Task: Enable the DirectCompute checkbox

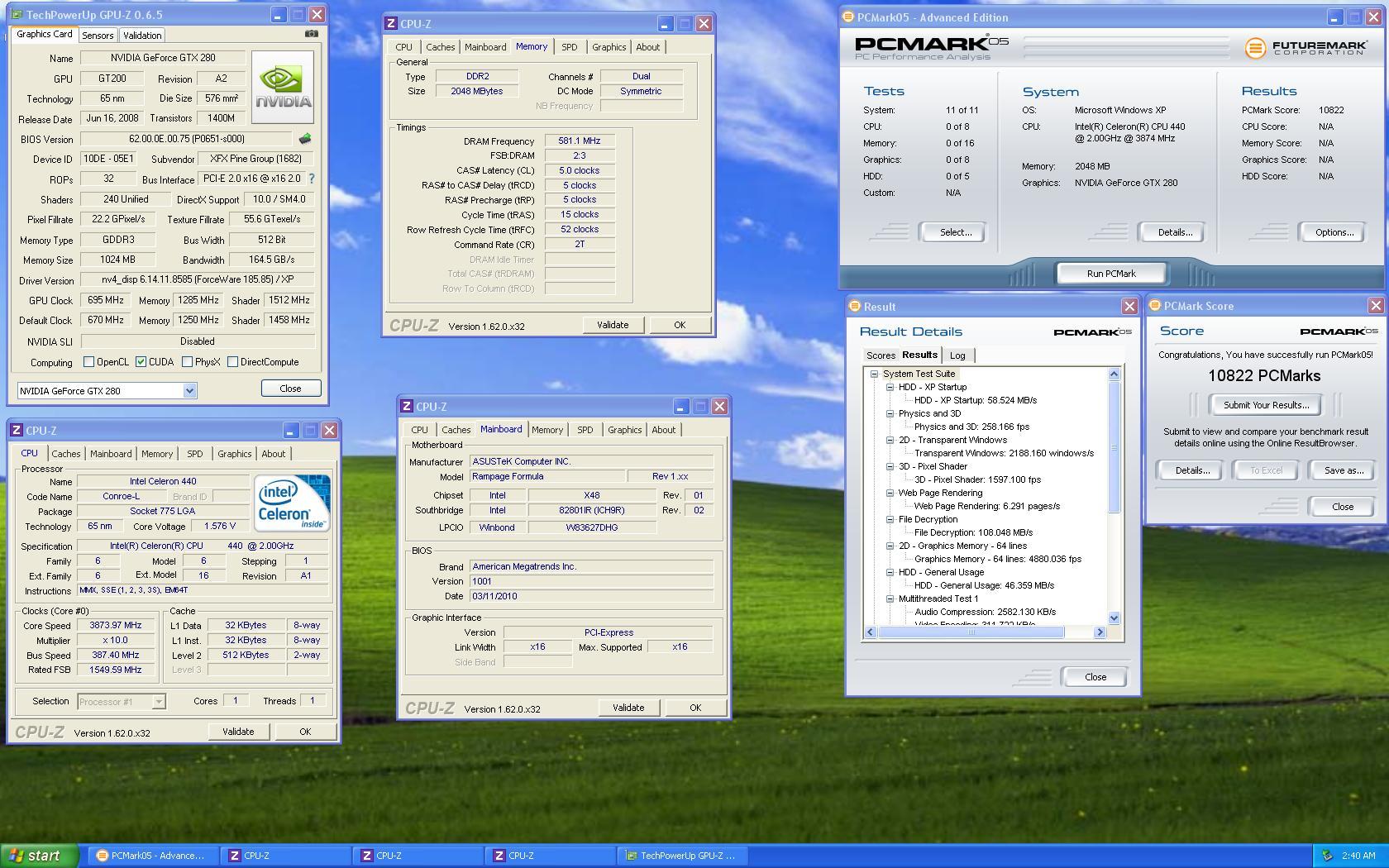Action: [232, 362]
